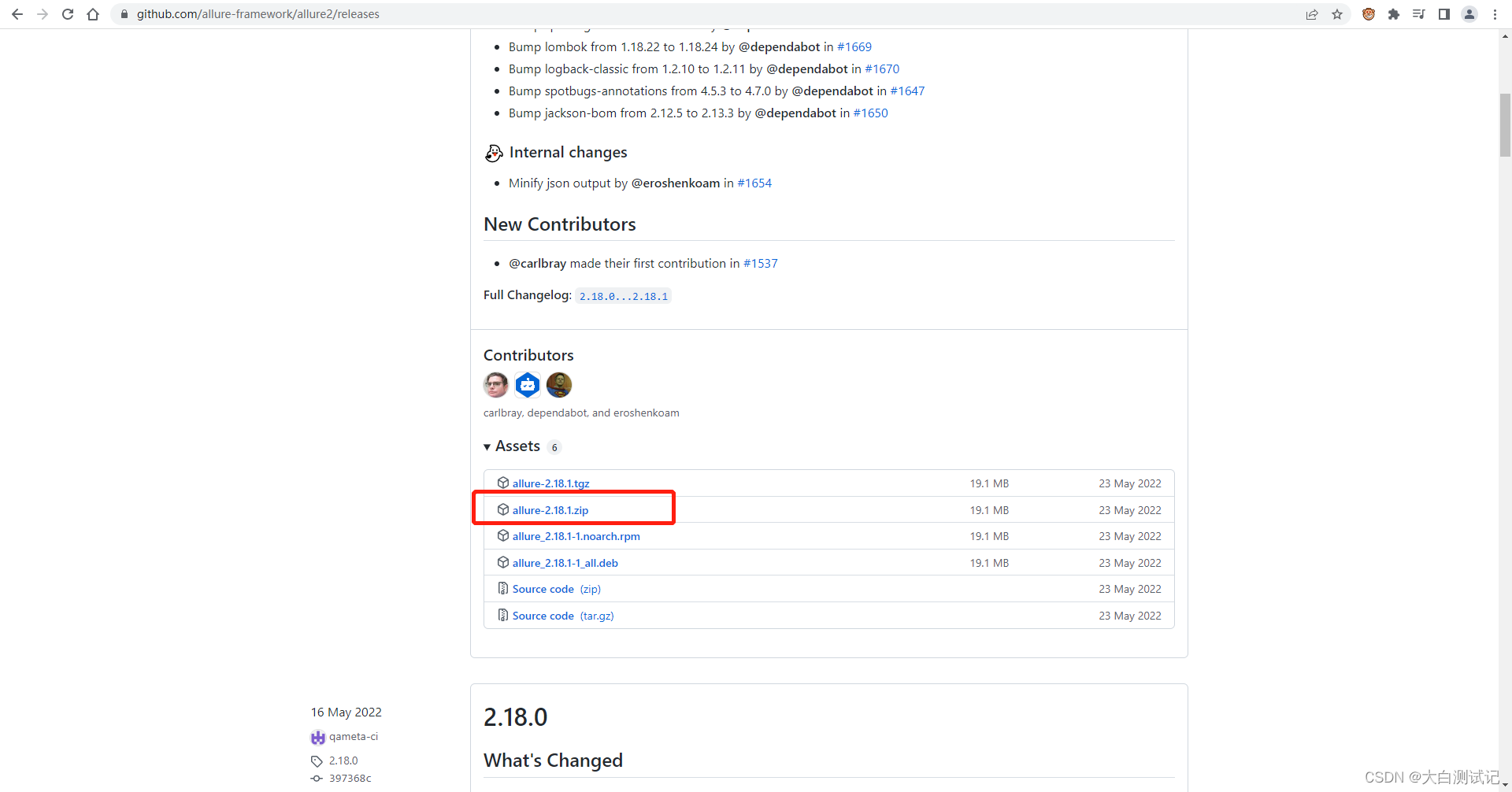The image size is (1512, 792).
Task: Open the Chrome three-dot menu
Action: pyautogui.click(x=1495, y=14)
